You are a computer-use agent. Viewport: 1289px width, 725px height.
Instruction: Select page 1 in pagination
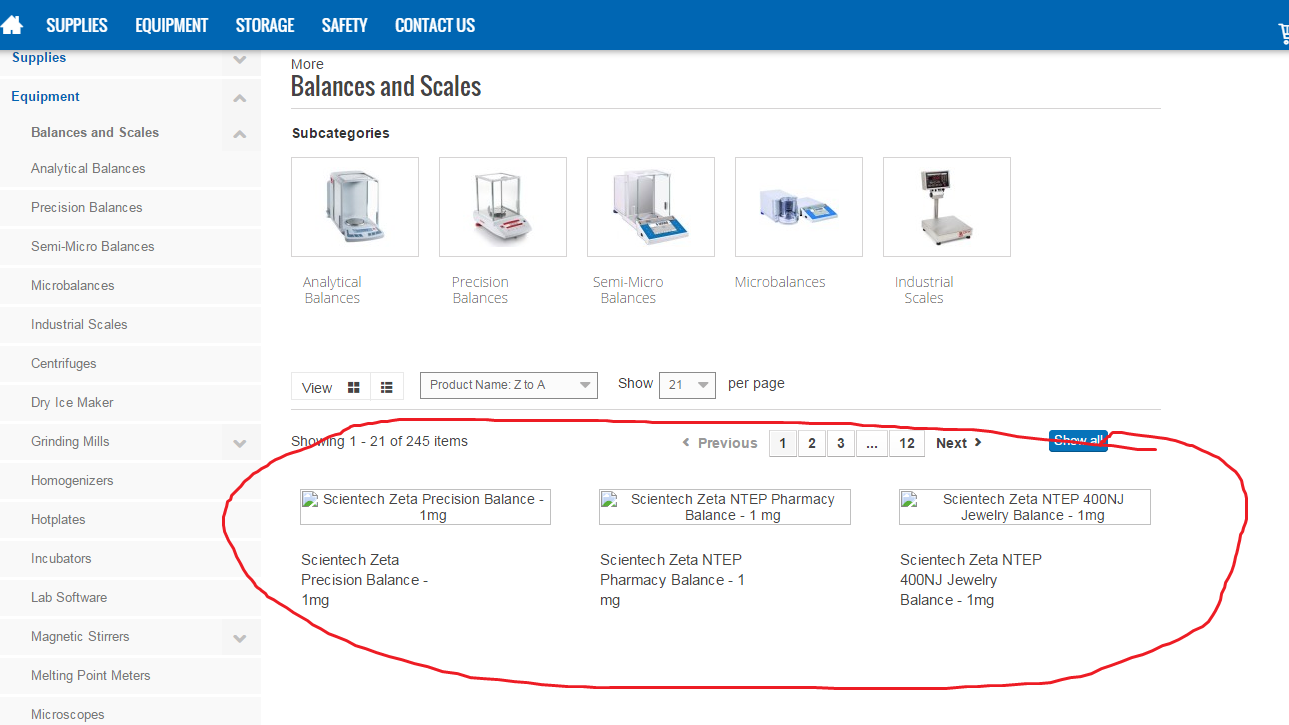pos(783,443)
